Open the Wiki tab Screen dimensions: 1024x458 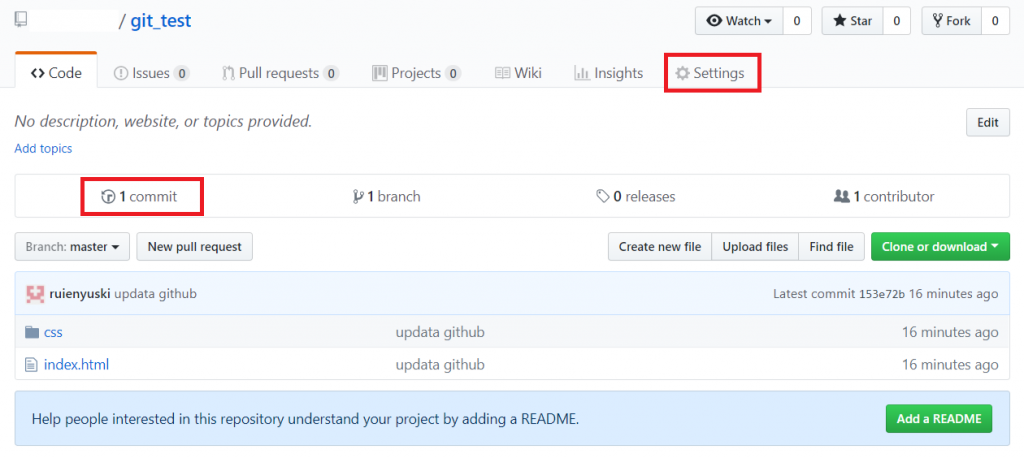(x=519, y=73)
